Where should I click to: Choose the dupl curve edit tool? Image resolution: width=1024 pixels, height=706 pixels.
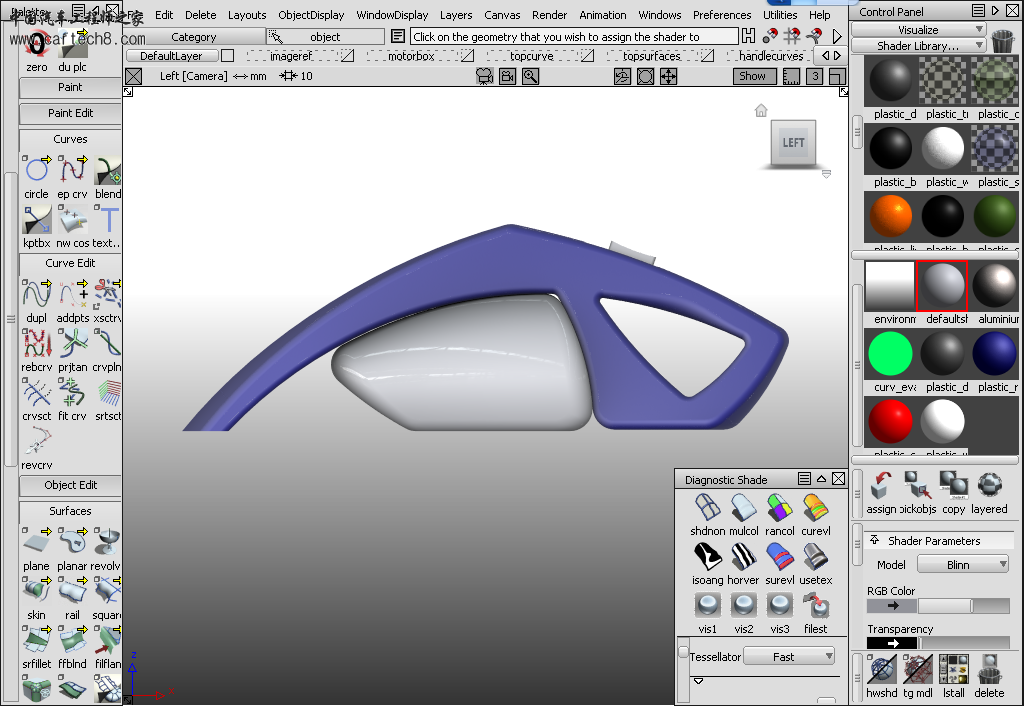(x=37, y=295)
